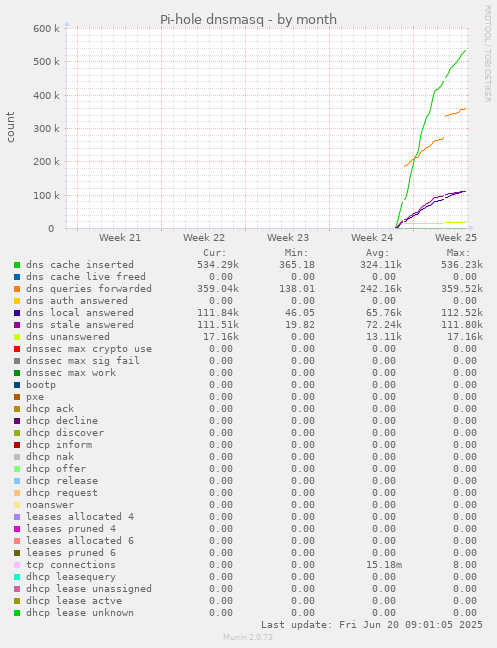Image resolution: width=497 pixels, height=648 pixels.
Task: Click the tcp connections max '8.00'
Action: click(x=465, y=565)
